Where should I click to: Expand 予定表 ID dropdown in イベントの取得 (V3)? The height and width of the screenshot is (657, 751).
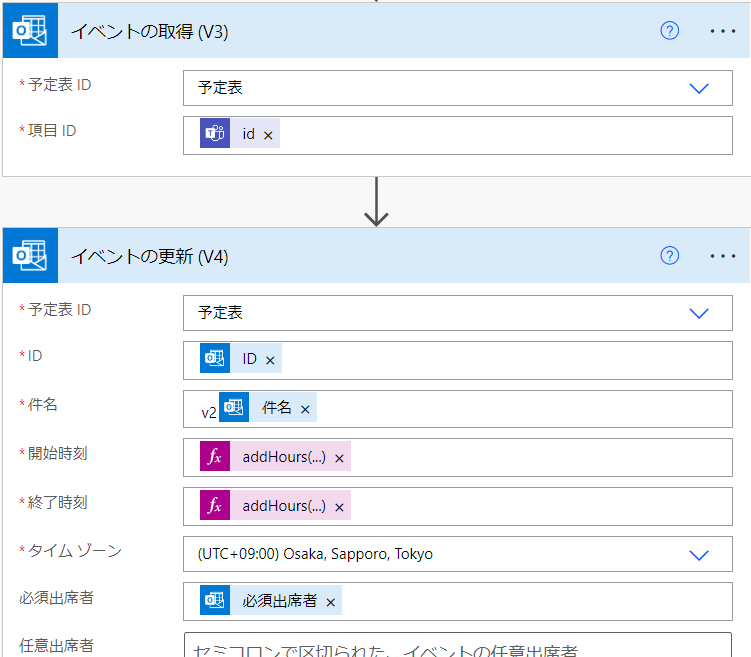[699, 89]
